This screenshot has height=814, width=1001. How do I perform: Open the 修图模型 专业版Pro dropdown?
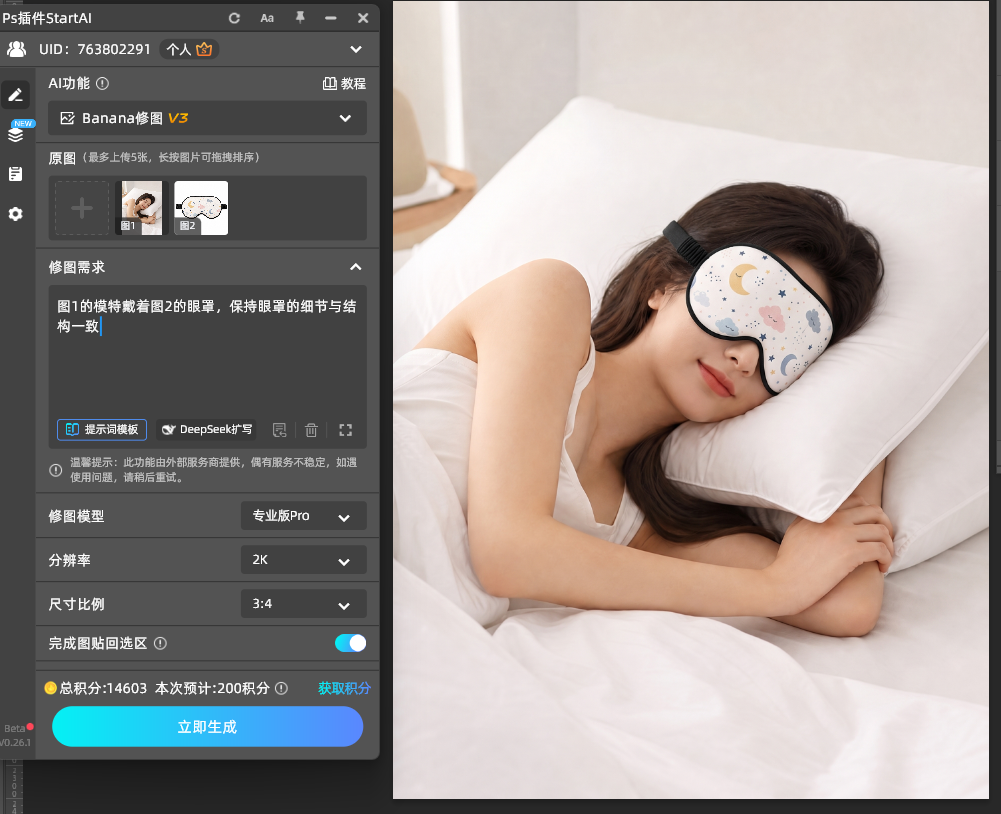click(x=304, y=516)
